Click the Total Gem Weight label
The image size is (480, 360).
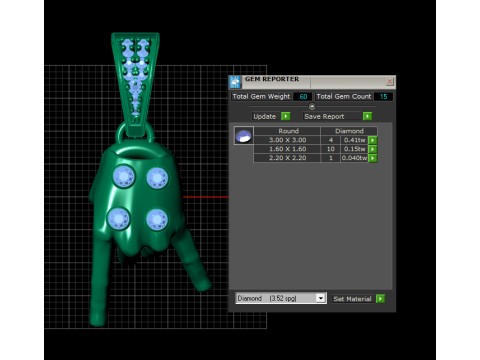click(x=261, y=97)
